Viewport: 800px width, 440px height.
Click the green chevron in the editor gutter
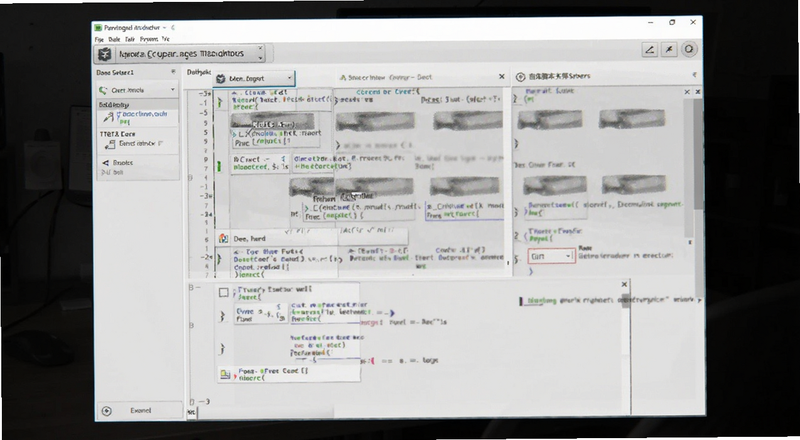[x=220, y=103]
